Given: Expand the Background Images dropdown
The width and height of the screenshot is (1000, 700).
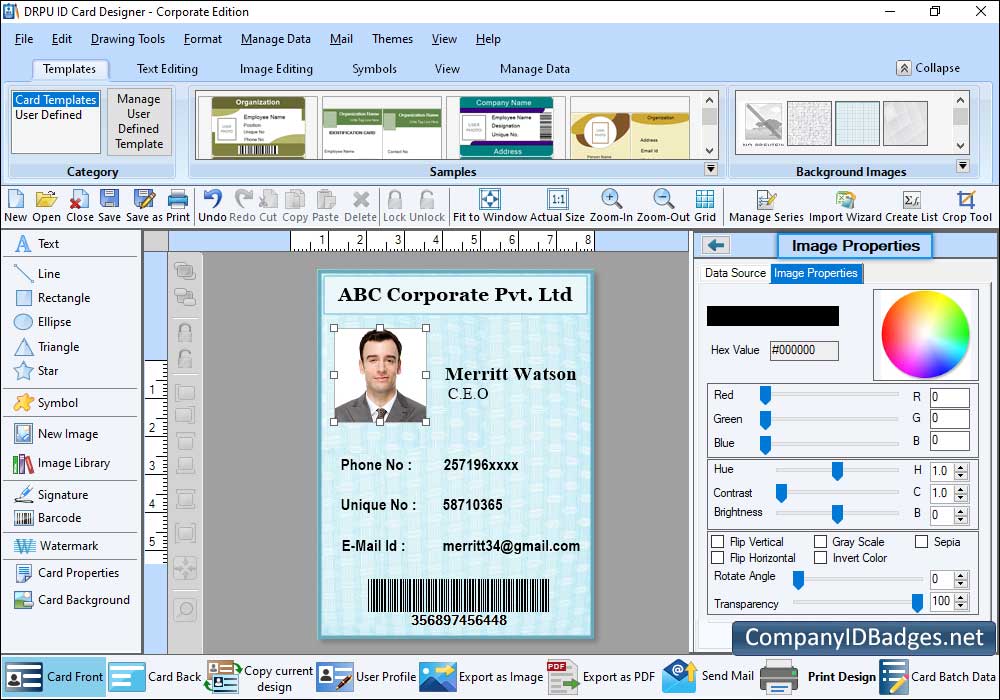Looking at the screenshot, I should 963,166.
